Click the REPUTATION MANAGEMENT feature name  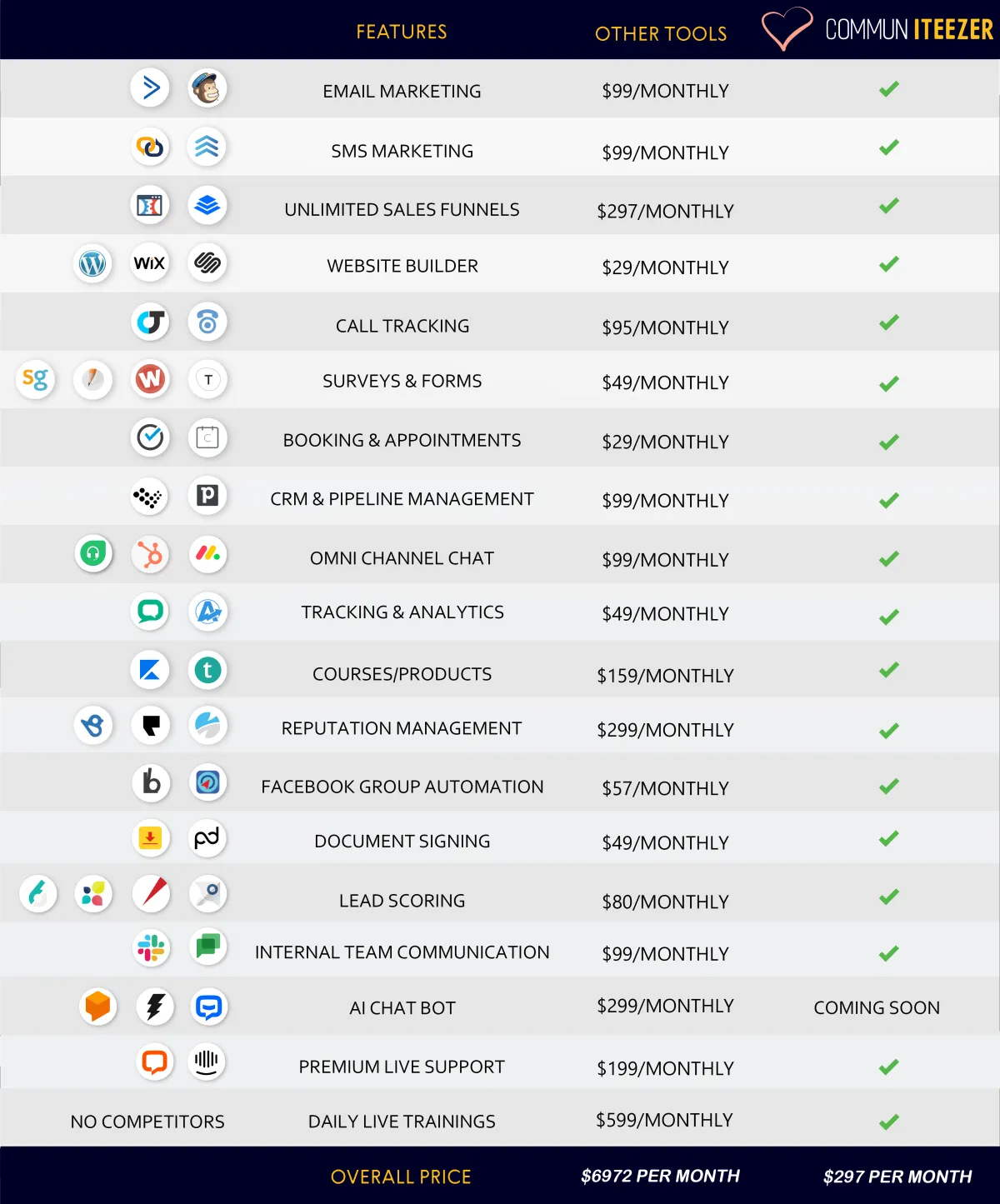402,728
